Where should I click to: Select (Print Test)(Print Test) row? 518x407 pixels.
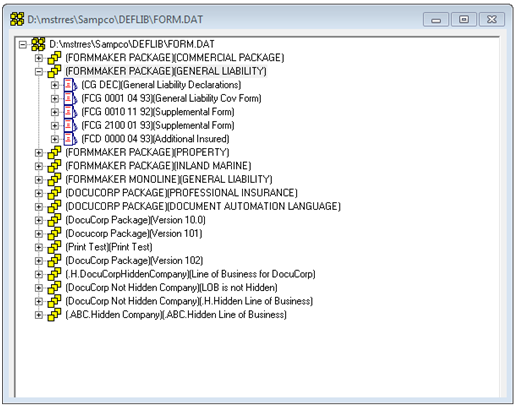pyautogui.click(x=109, y=247)
